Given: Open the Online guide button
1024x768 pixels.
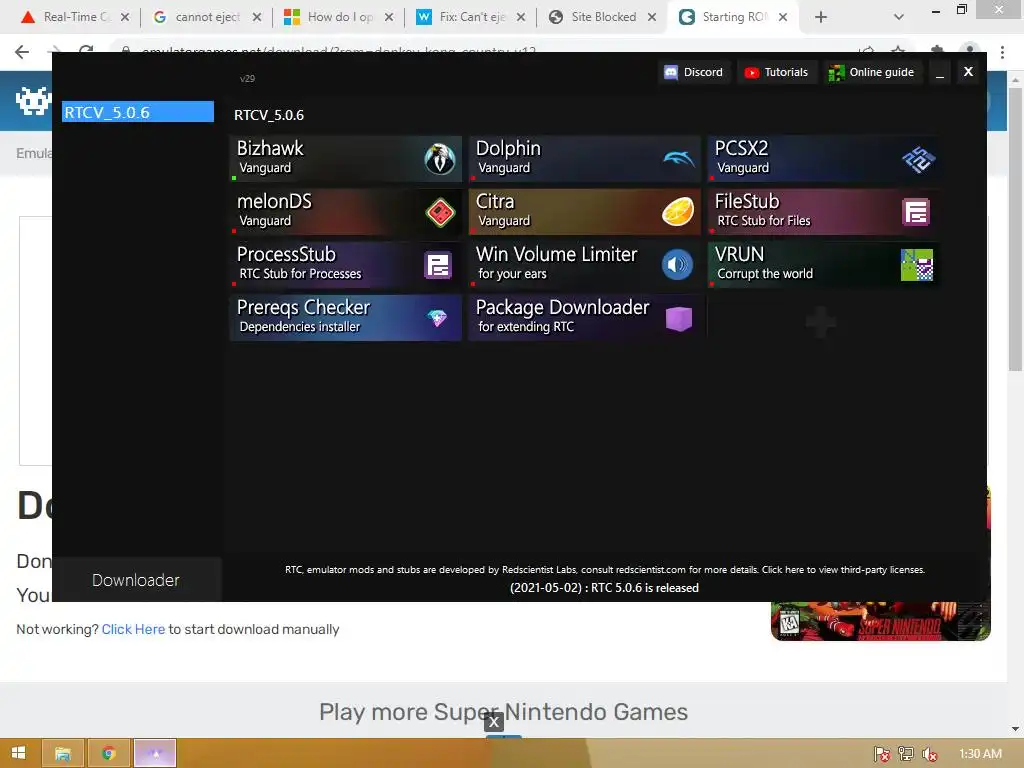Looking at the screenshot, I should click(871, 72).
